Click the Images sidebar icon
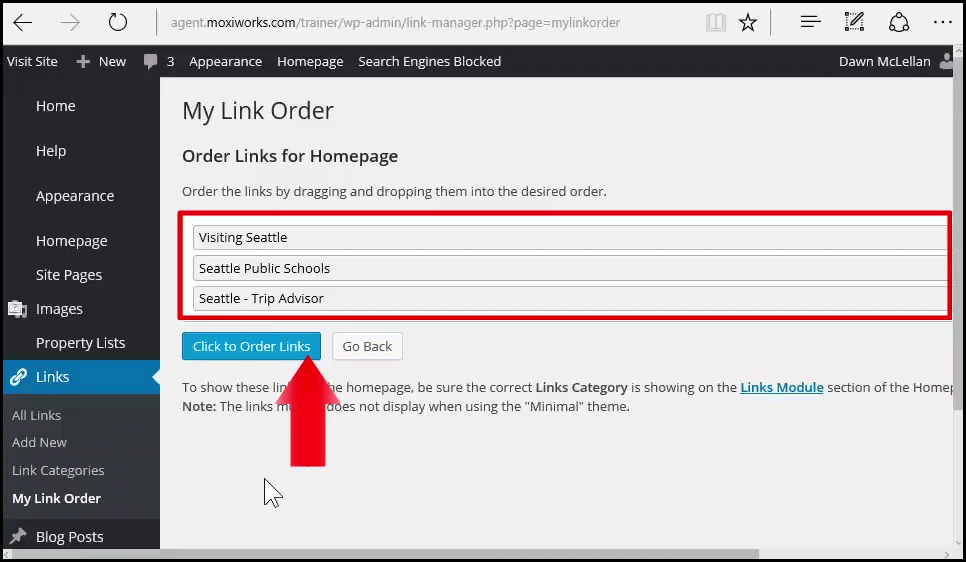Viewport: 966px width, 562px height. click(18, 309)
